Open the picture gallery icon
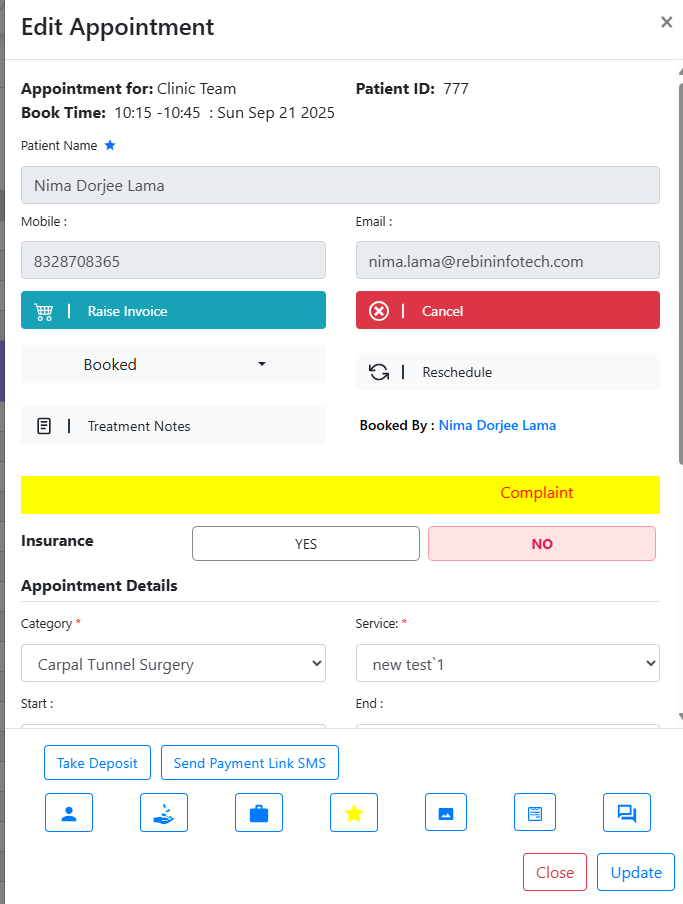 (446, 813)
